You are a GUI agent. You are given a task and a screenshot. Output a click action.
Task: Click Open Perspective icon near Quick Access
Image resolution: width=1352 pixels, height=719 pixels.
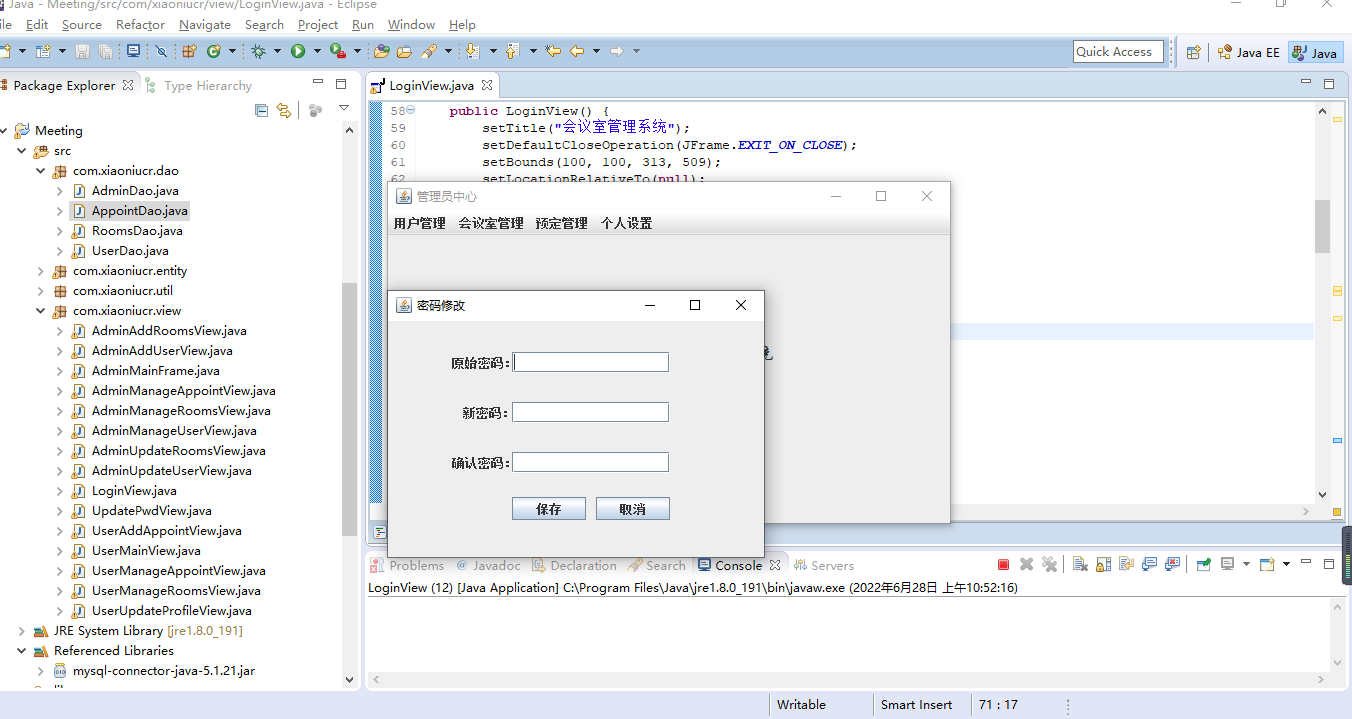[x=1193, y=53]
